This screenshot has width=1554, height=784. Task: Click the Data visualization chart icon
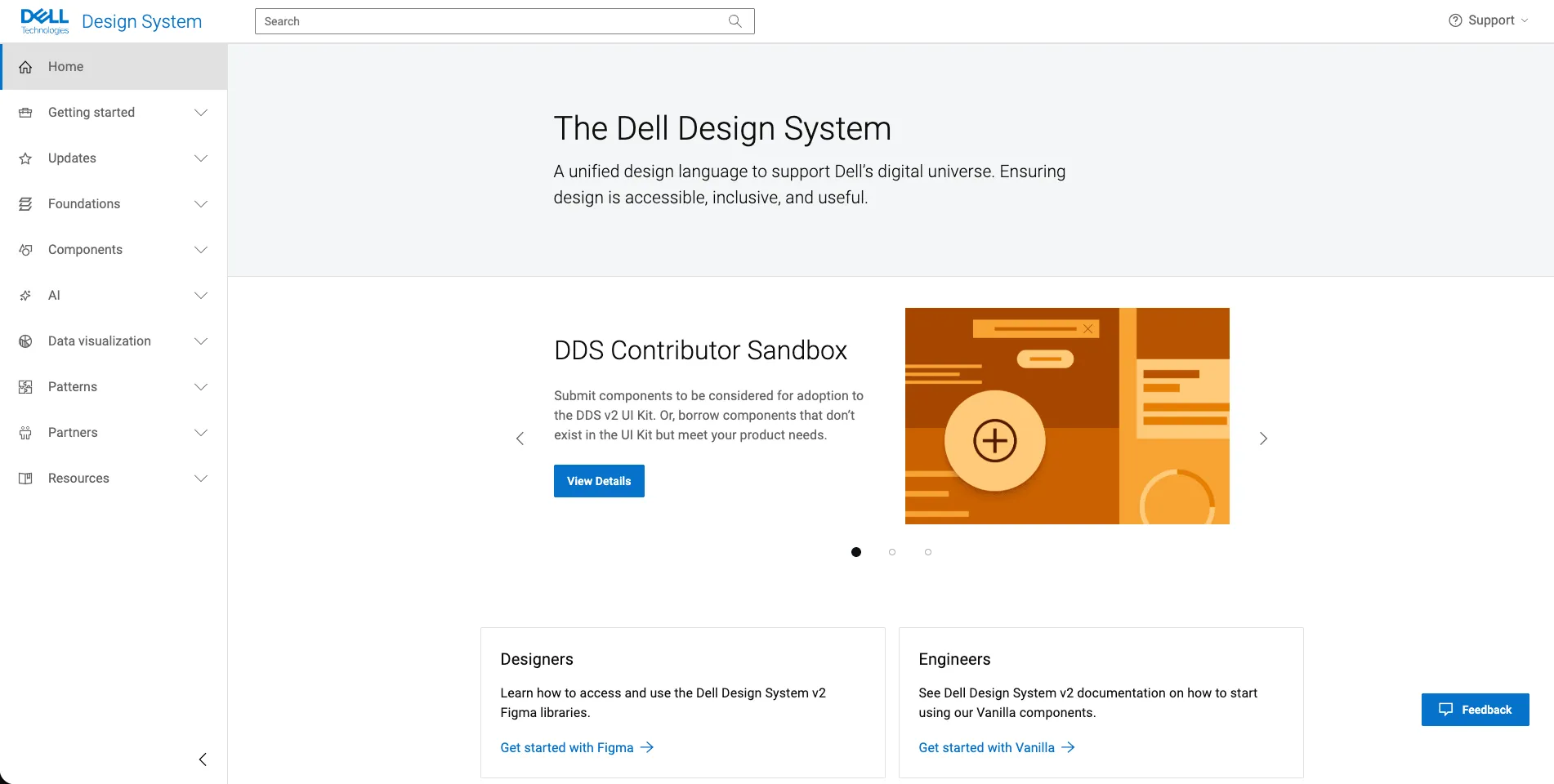tap(25, 341)
